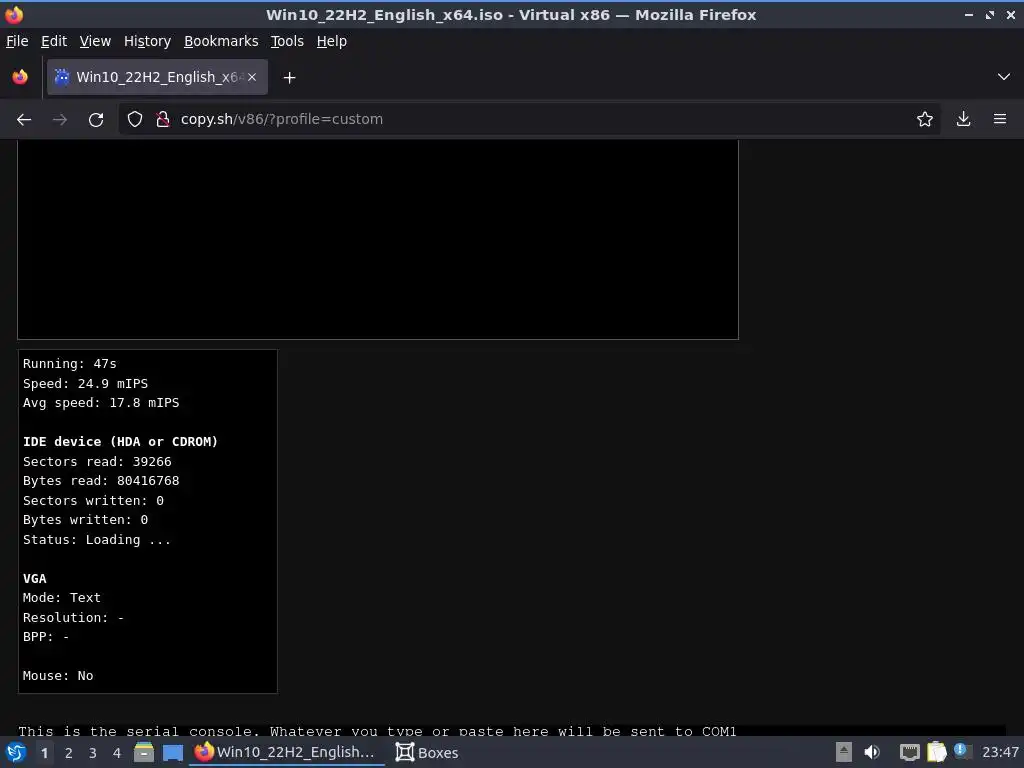Open the Help menu
This screenshot has height=768, width=1024.
pos(332,41)
